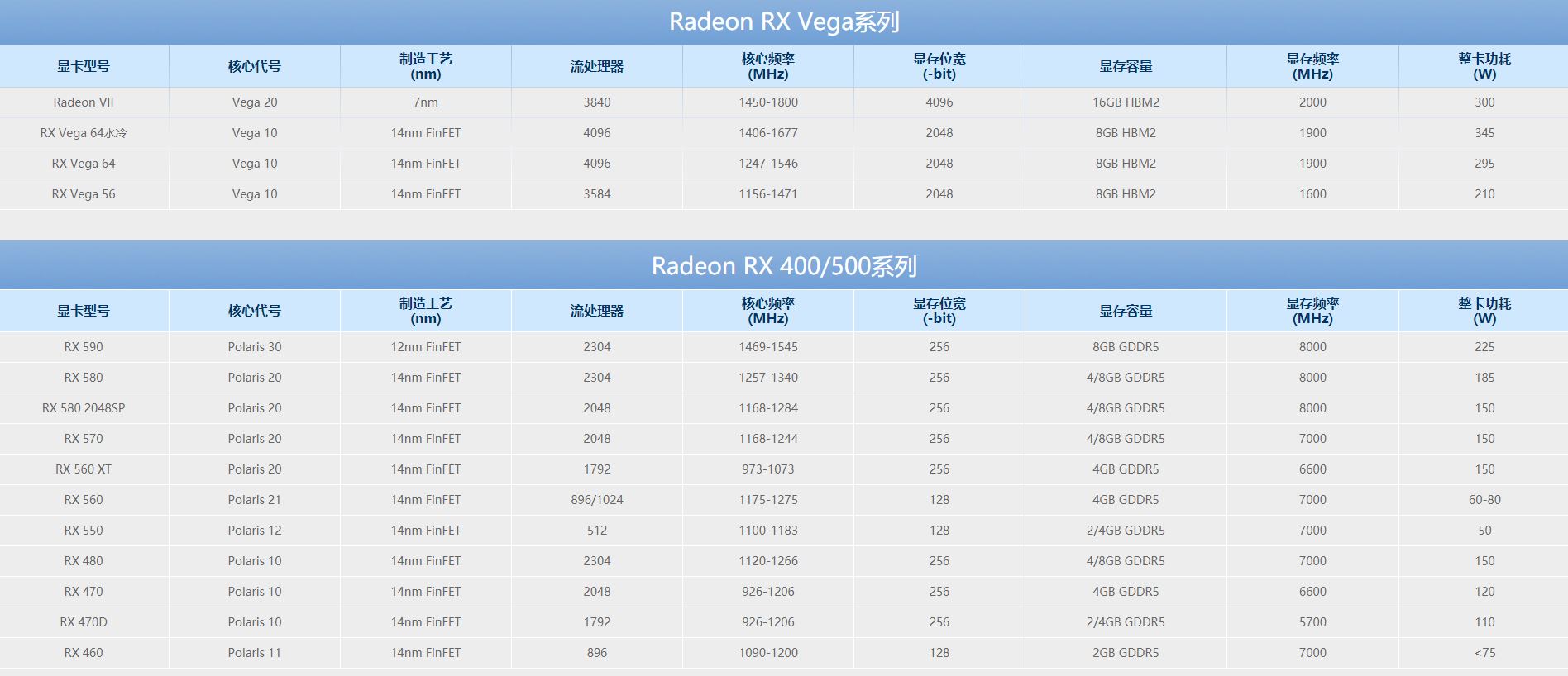The width and height of the screenshot is (1568, 676).
Task: Click the 3840 stream processors value
Action: (597, 102)
